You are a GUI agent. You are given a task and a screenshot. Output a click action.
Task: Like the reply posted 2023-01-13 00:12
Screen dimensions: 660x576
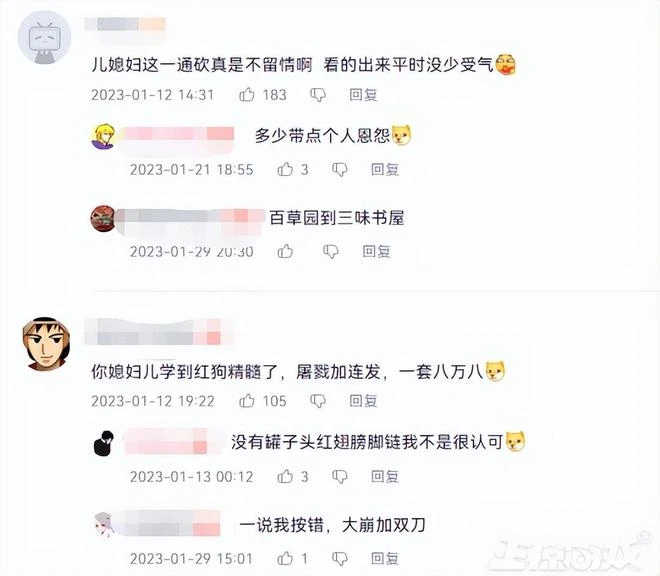pyautogui.click(x=285, y=476)
